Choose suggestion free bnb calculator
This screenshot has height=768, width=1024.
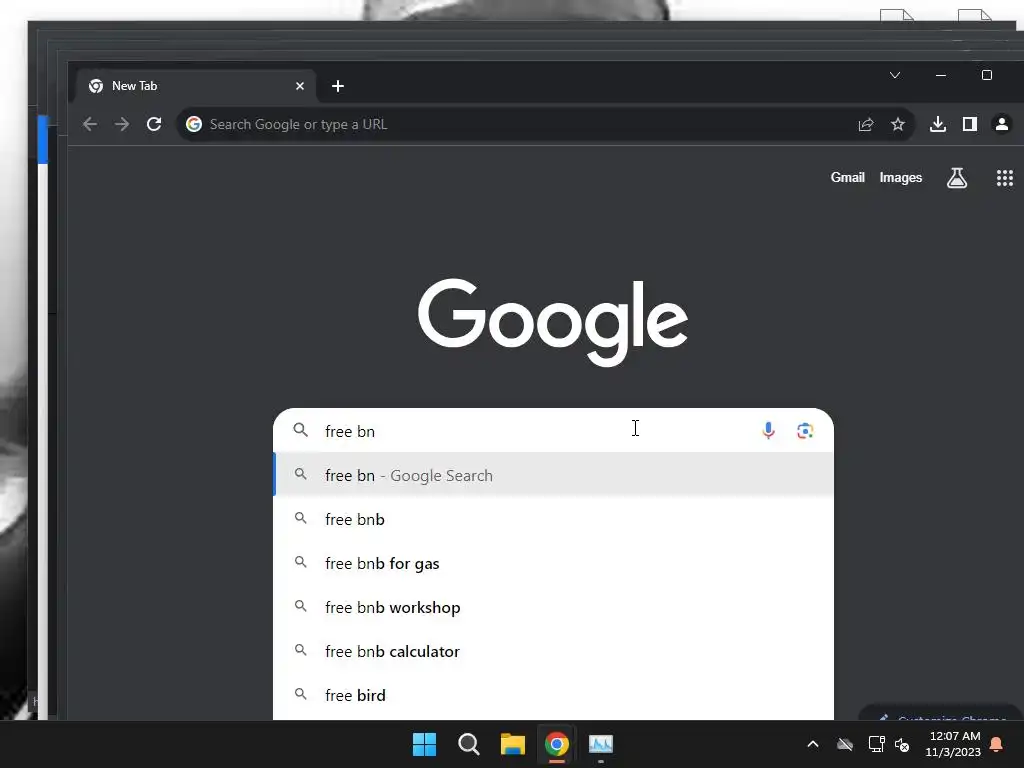pyautogui.click(x=553, y=651)
